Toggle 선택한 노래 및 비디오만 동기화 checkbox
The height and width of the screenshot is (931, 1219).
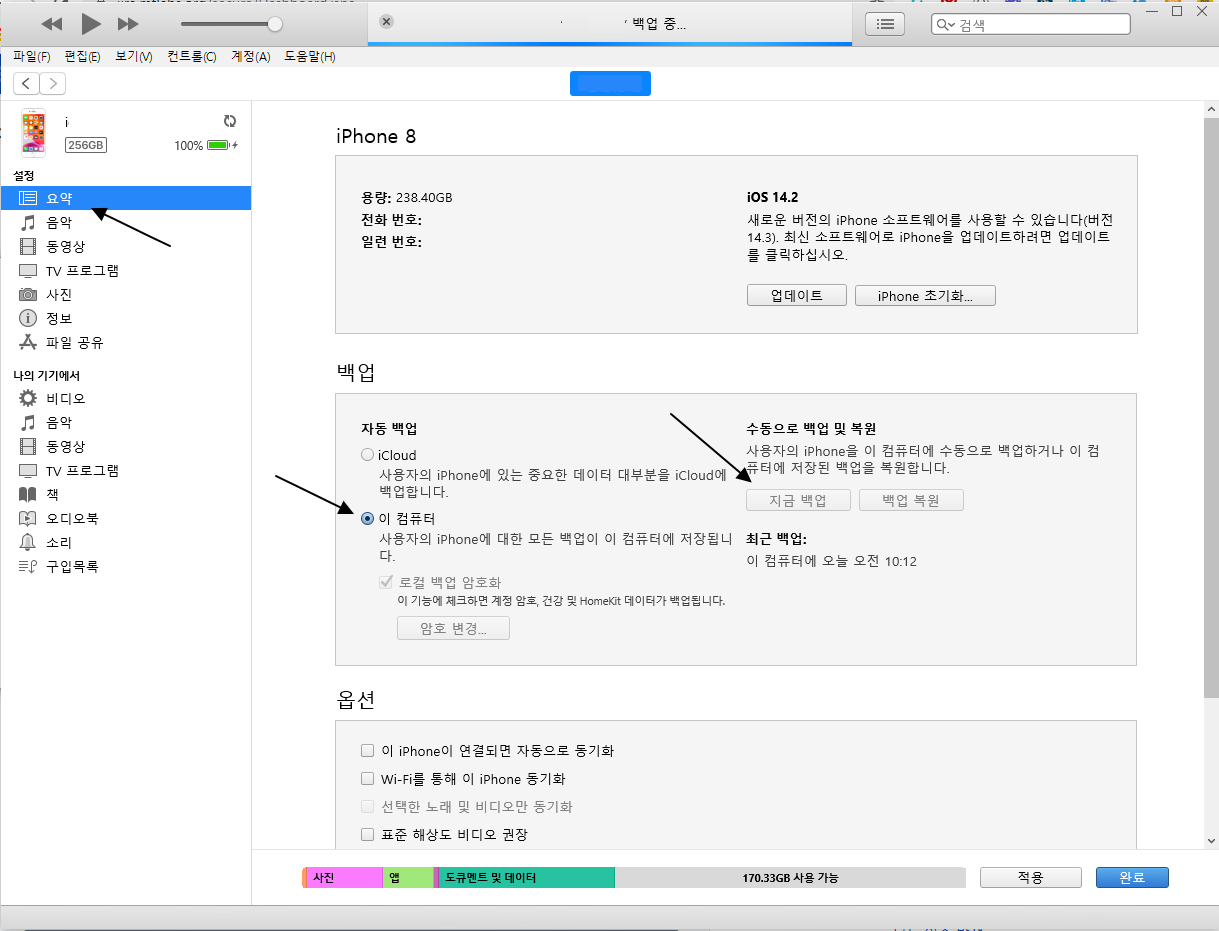pyautogui.click(x=367, y=806)
